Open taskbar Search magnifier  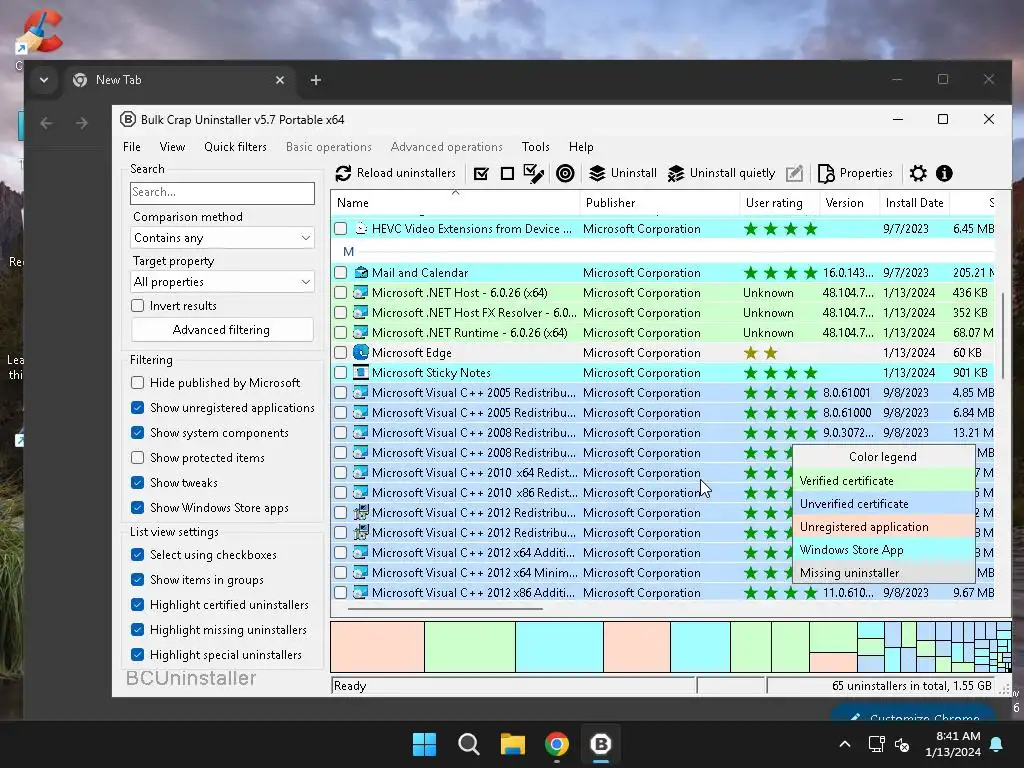[469, 744]
